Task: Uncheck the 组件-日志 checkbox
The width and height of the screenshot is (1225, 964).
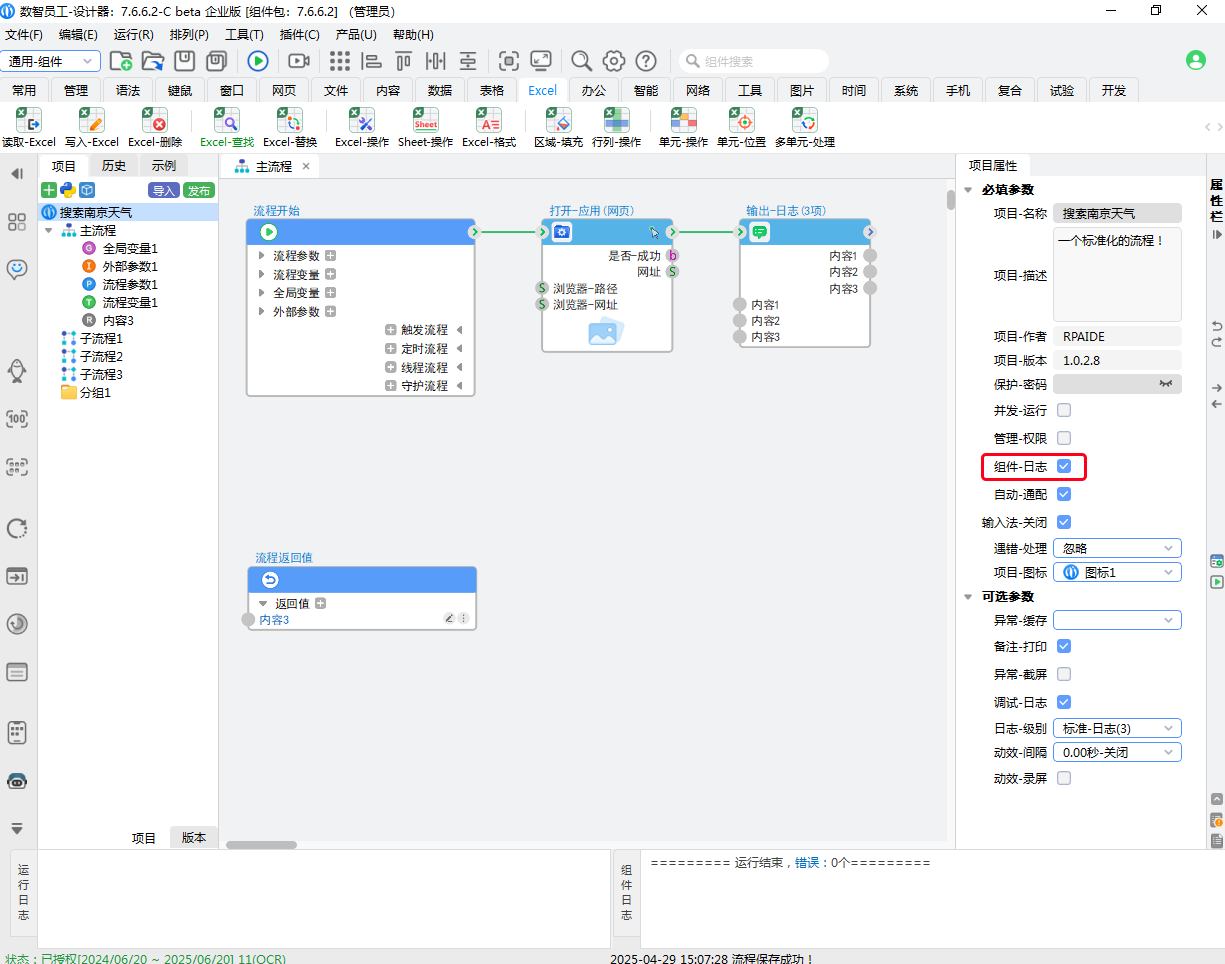Action: (x=1064, y=466)
